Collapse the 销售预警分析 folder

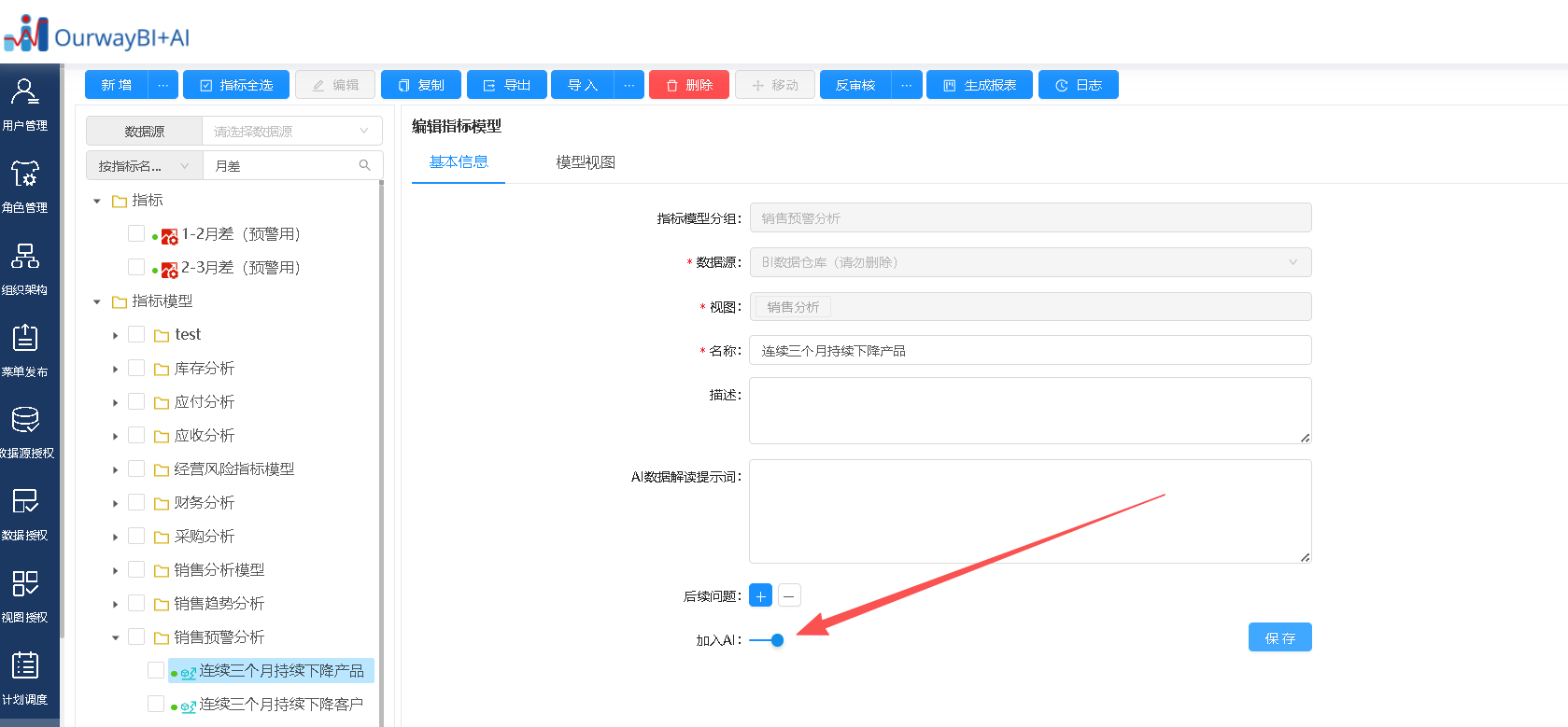coord(115,638)
